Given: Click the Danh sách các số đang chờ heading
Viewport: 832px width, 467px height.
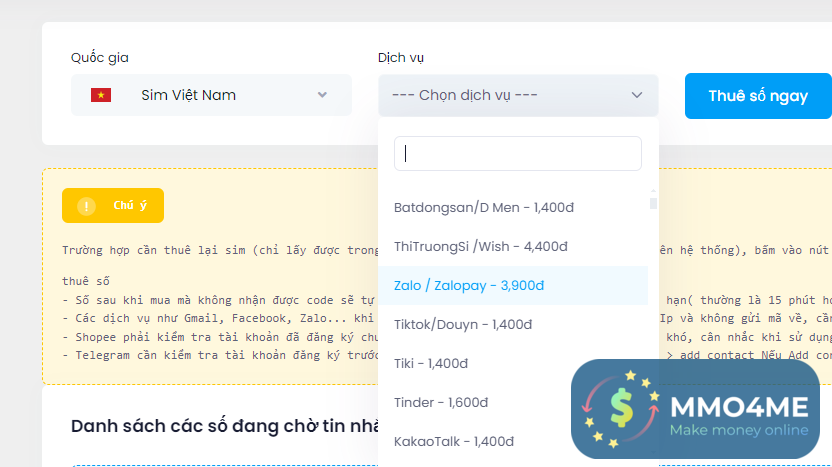Looking at the screenshot, I should point(224,426).
